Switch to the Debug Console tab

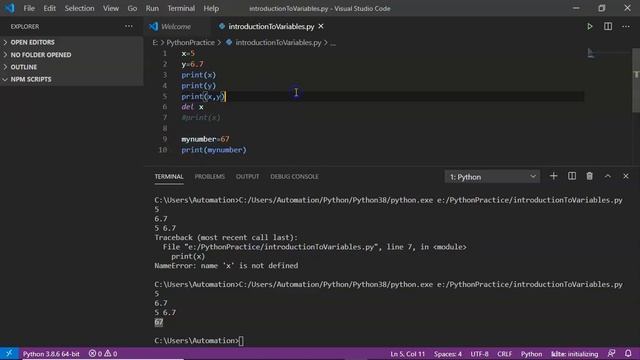coord(294,176)
